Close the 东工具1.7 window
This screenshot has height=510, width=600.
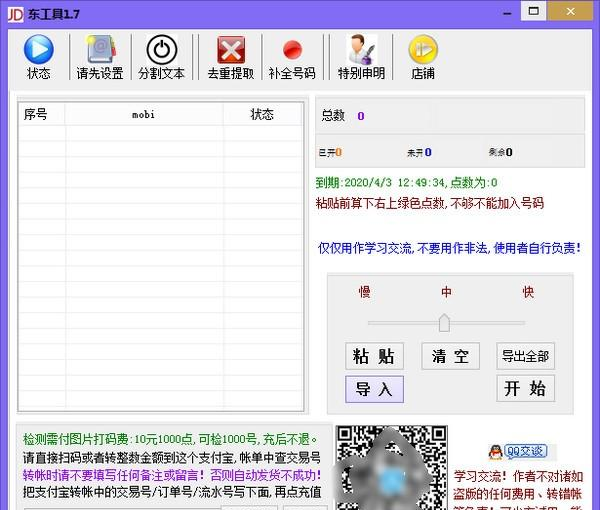[570, 11]
